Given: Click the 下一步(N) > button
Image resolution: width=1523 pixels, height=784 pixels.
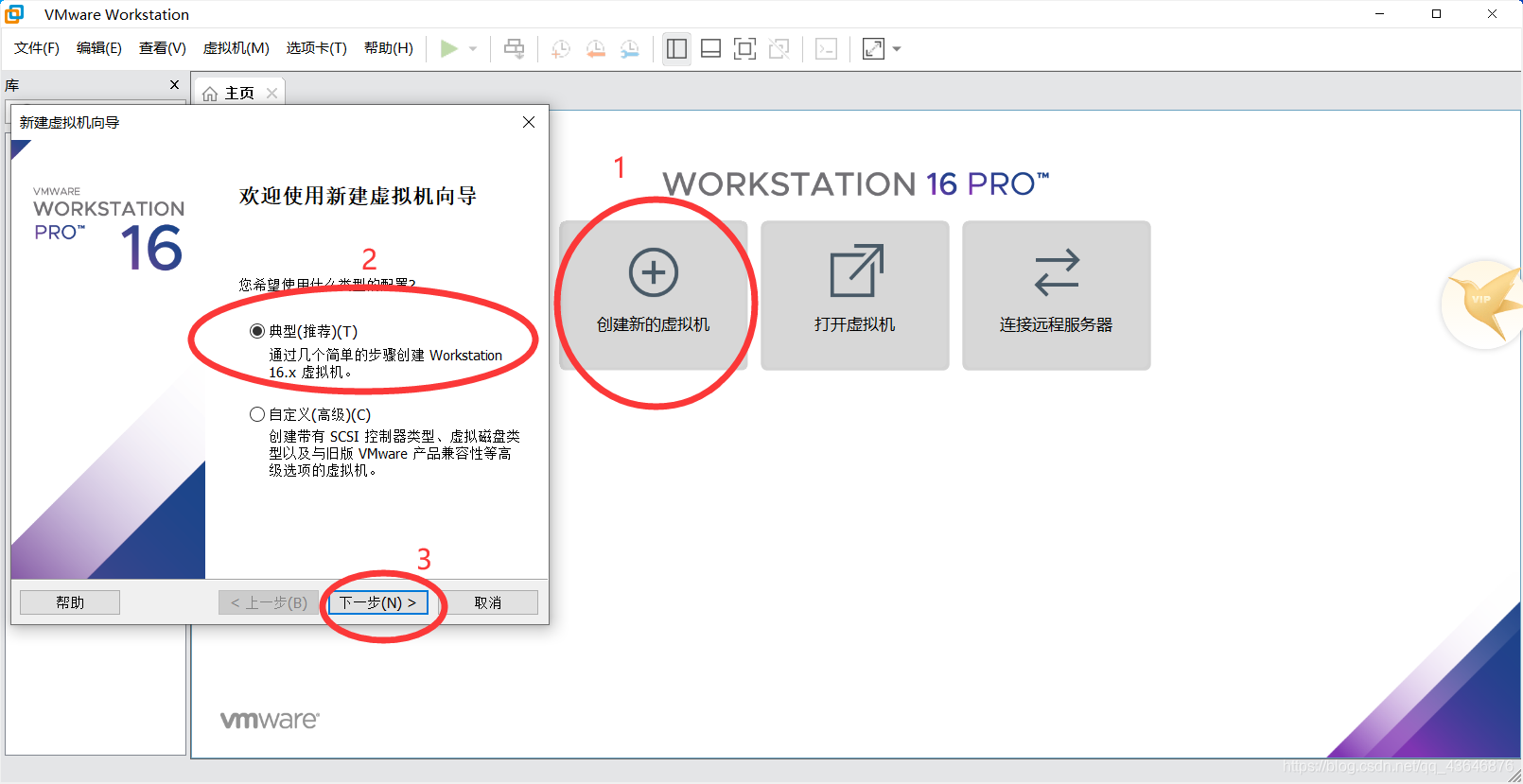Looking at the screenshot, I should pyautogui.click(x=378, y=602).
